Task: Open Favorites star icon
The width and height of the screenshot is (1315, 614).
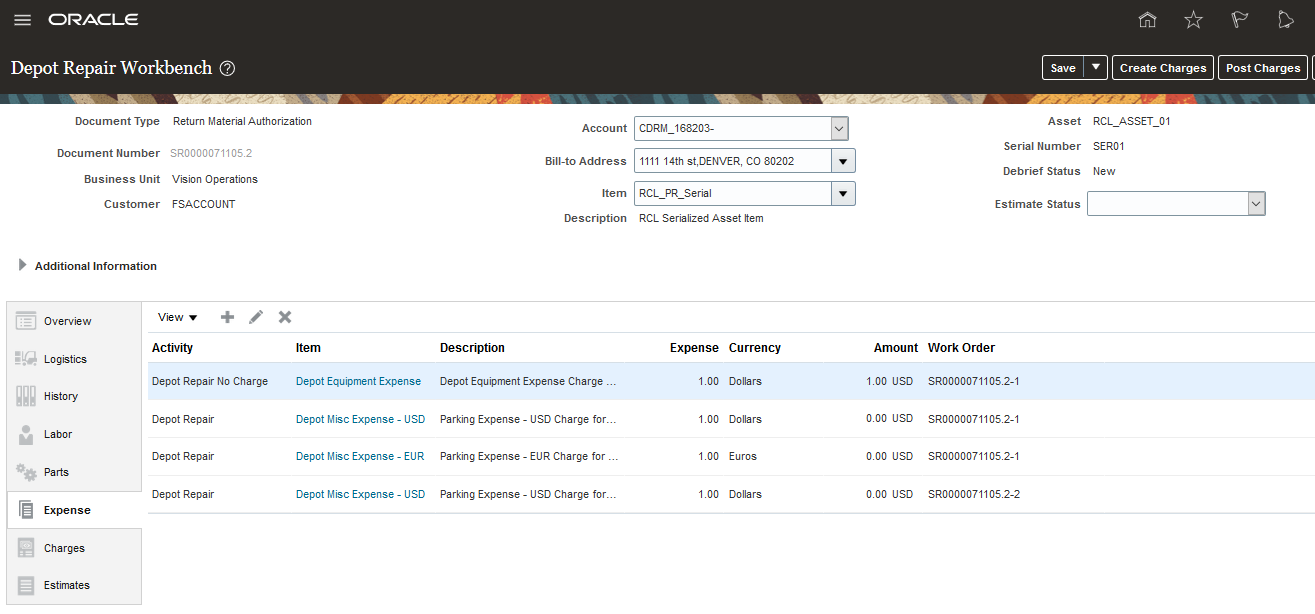Action: point(1193,20)
